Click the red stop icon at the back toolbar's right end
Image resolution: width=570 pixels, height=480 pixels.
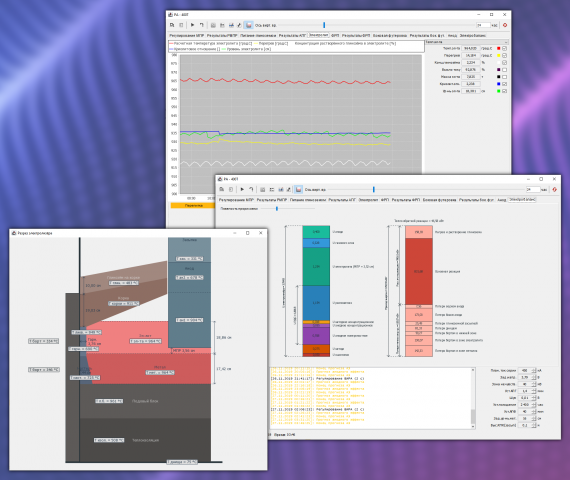pos(505,25)
